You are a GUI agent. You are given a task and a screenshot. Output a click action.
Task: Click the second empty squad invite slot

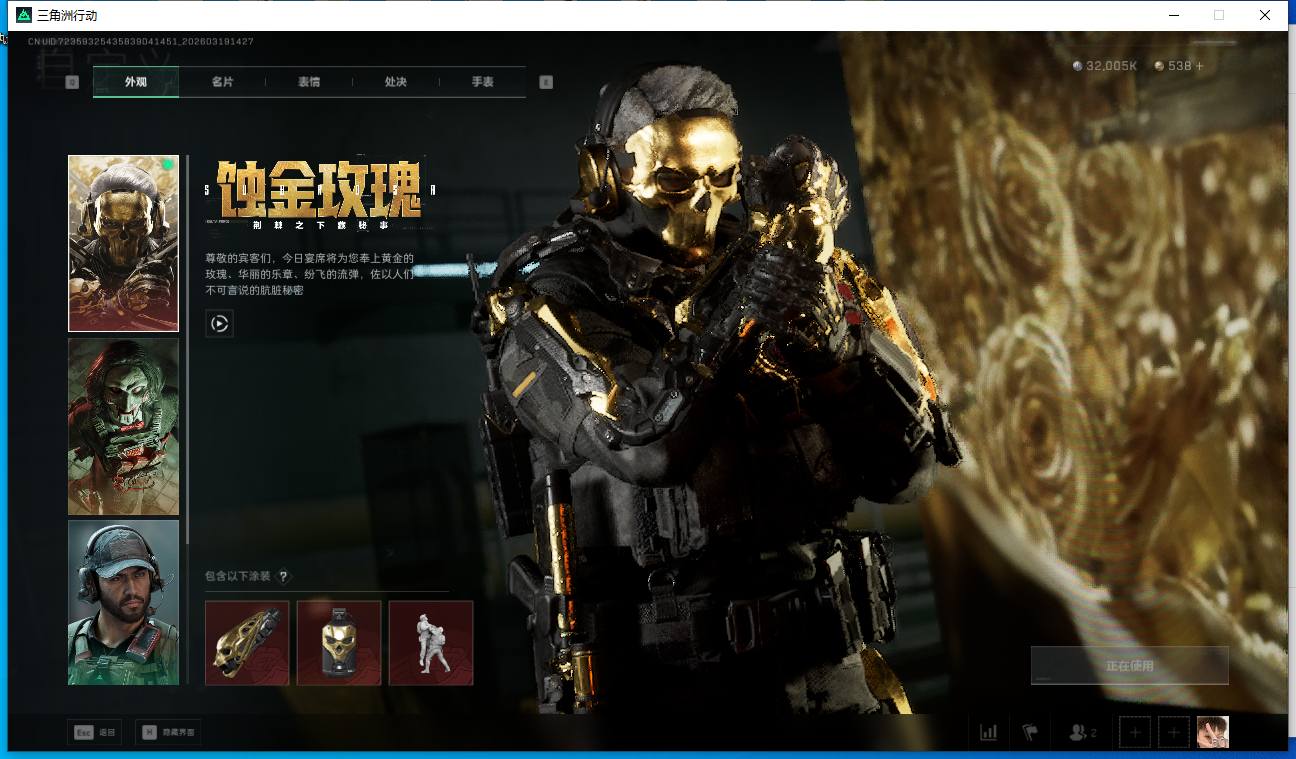[x=1173, y=732]
